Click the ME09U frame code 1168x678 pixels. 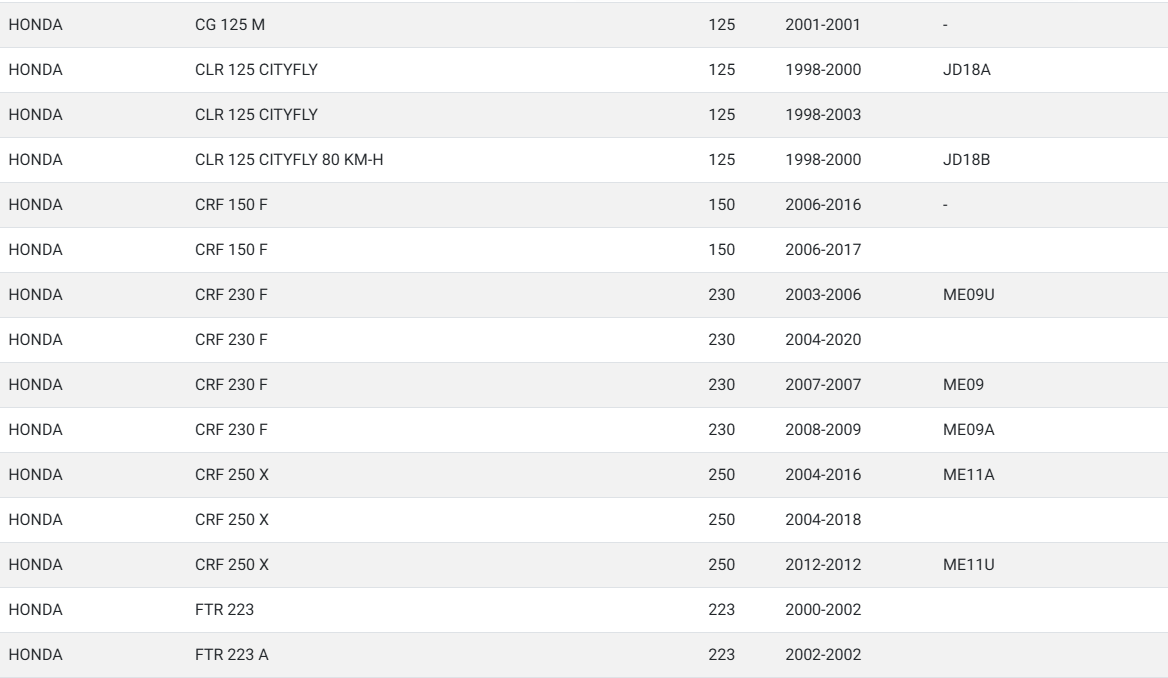968,294
